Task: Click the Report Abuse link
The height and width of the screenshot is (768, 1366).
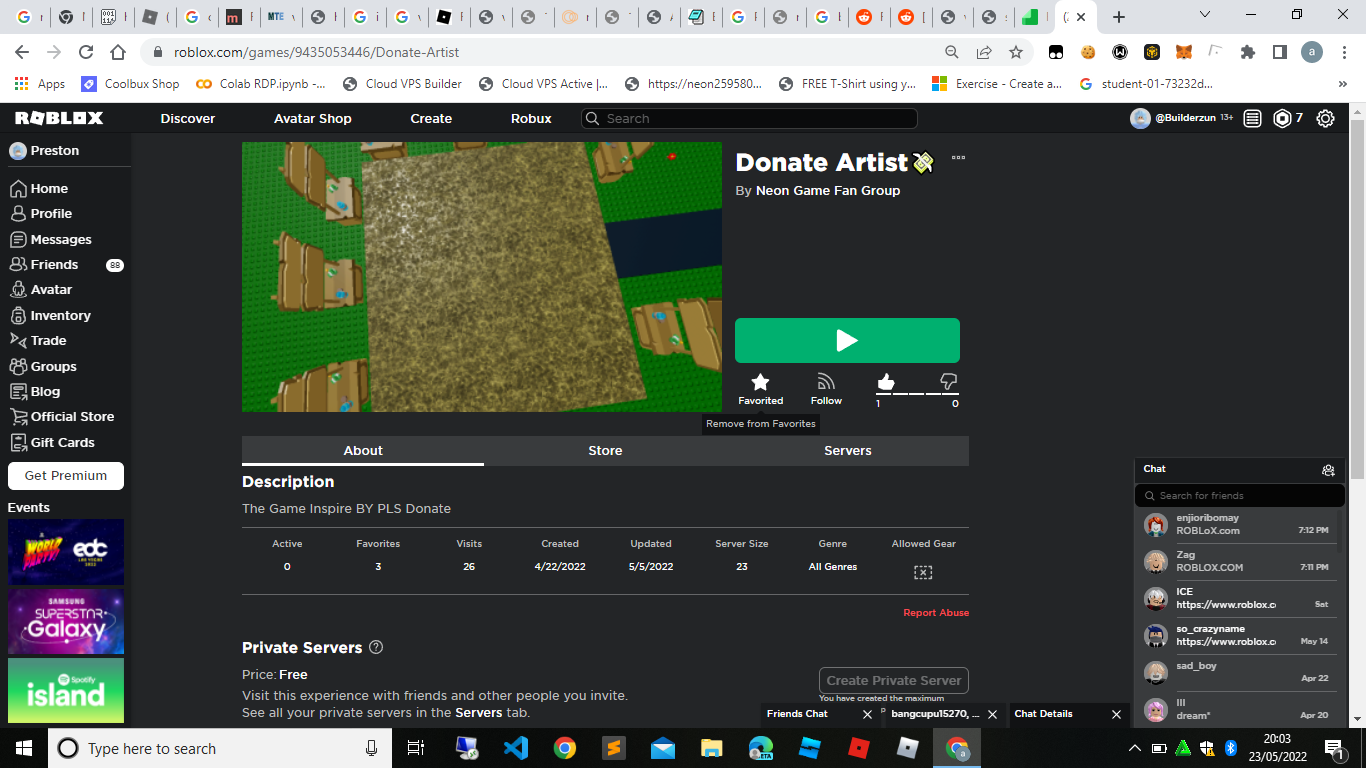Action: point(936,613)
